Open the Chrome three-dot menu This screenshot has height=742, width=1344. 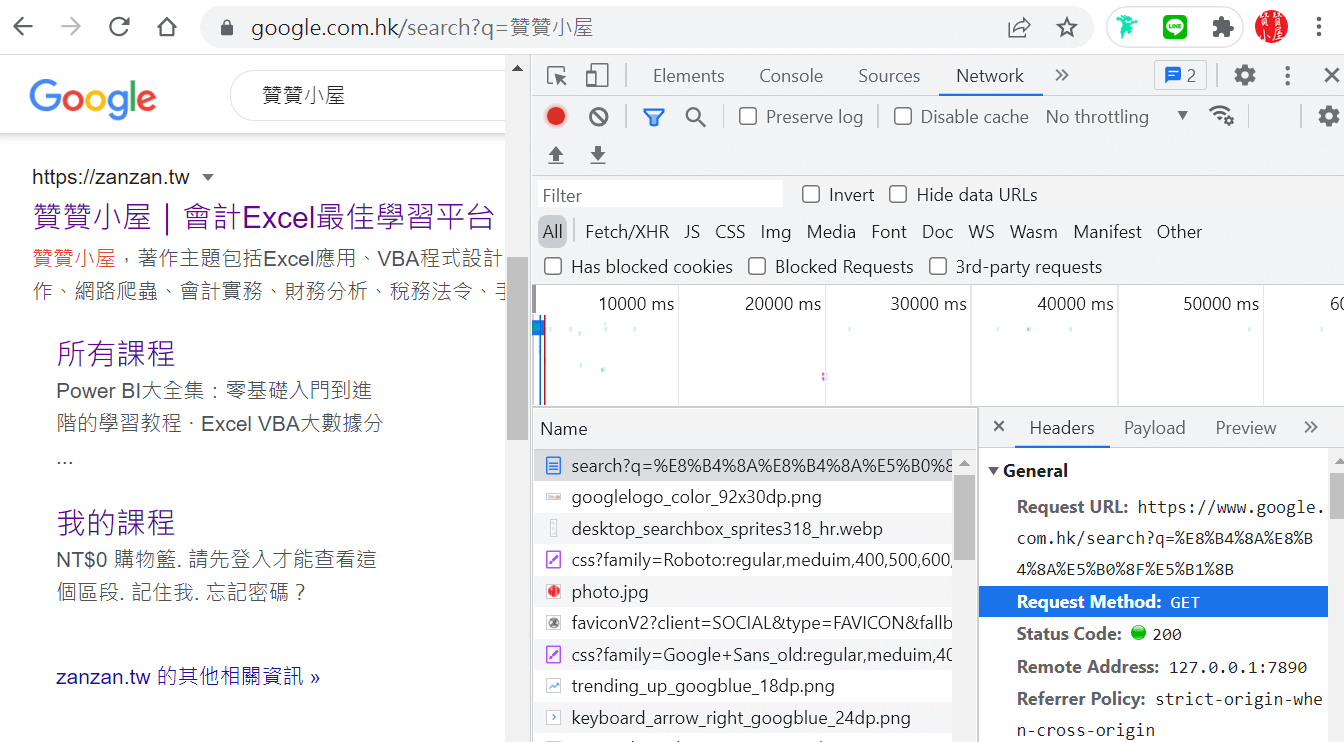point(1319,27)
